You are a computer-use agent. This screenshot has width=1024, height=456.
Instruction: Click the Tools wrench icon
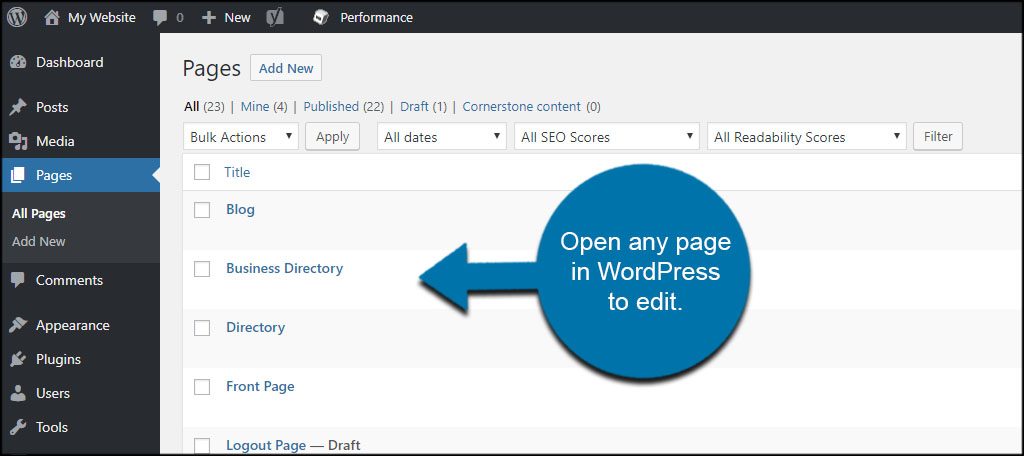[18, 427]
